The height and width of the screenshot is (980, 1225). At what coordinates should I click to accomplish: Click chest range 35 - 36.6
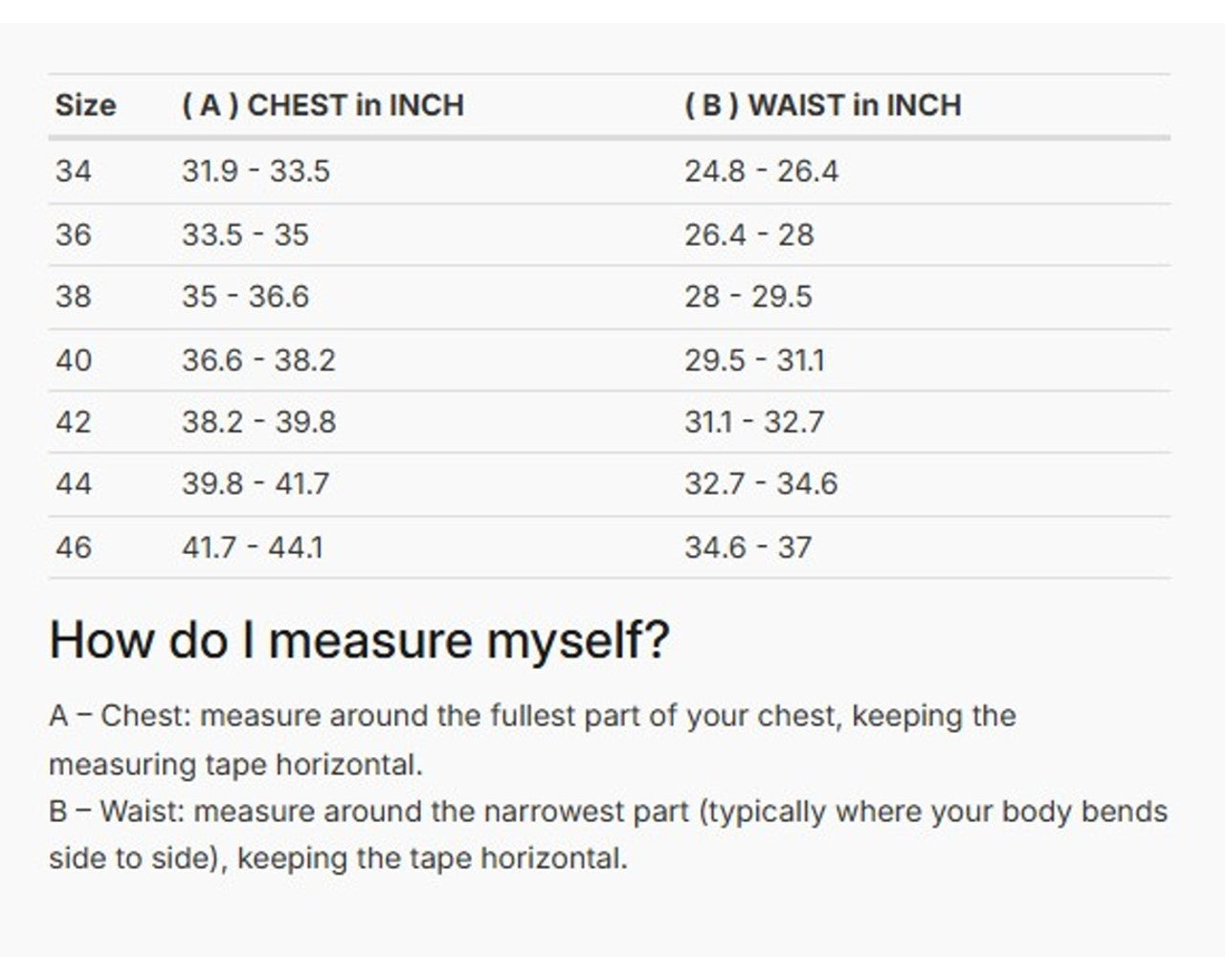click(x=245, y=297)
